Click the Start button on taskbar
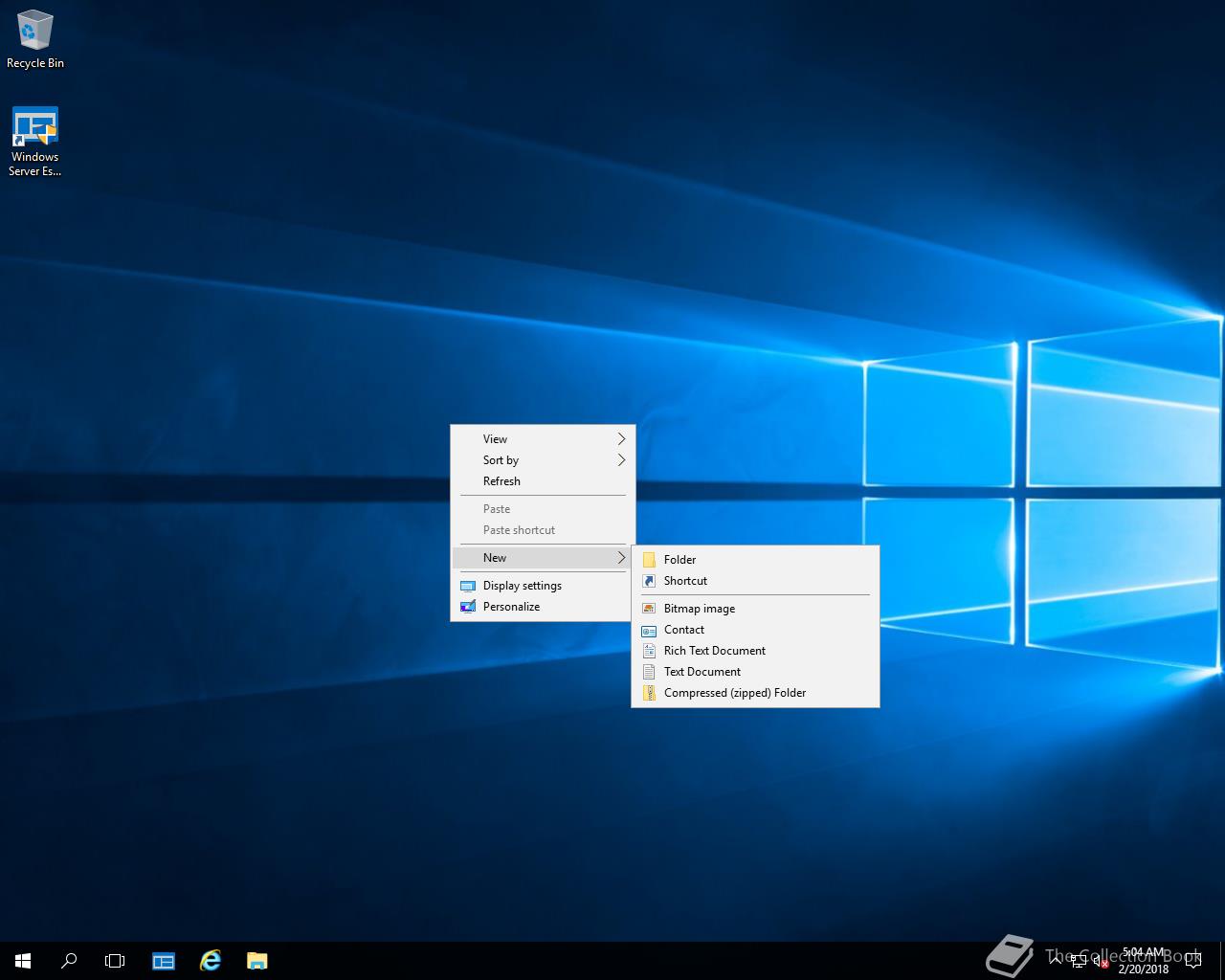Viewport: 1225px width, 980px height. click(x=23, y=961)
